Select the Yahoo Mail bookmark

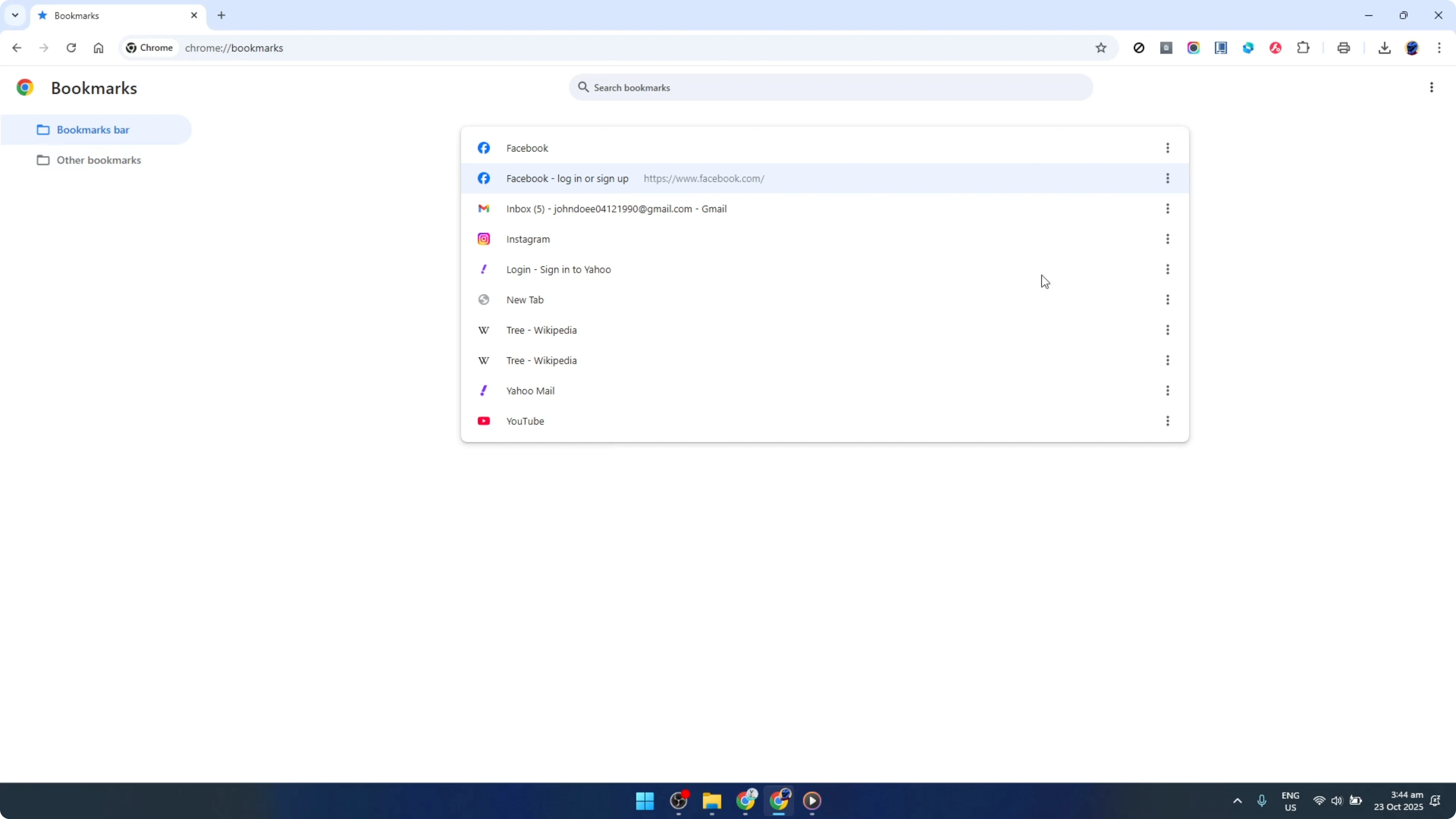tap(825, 391)
